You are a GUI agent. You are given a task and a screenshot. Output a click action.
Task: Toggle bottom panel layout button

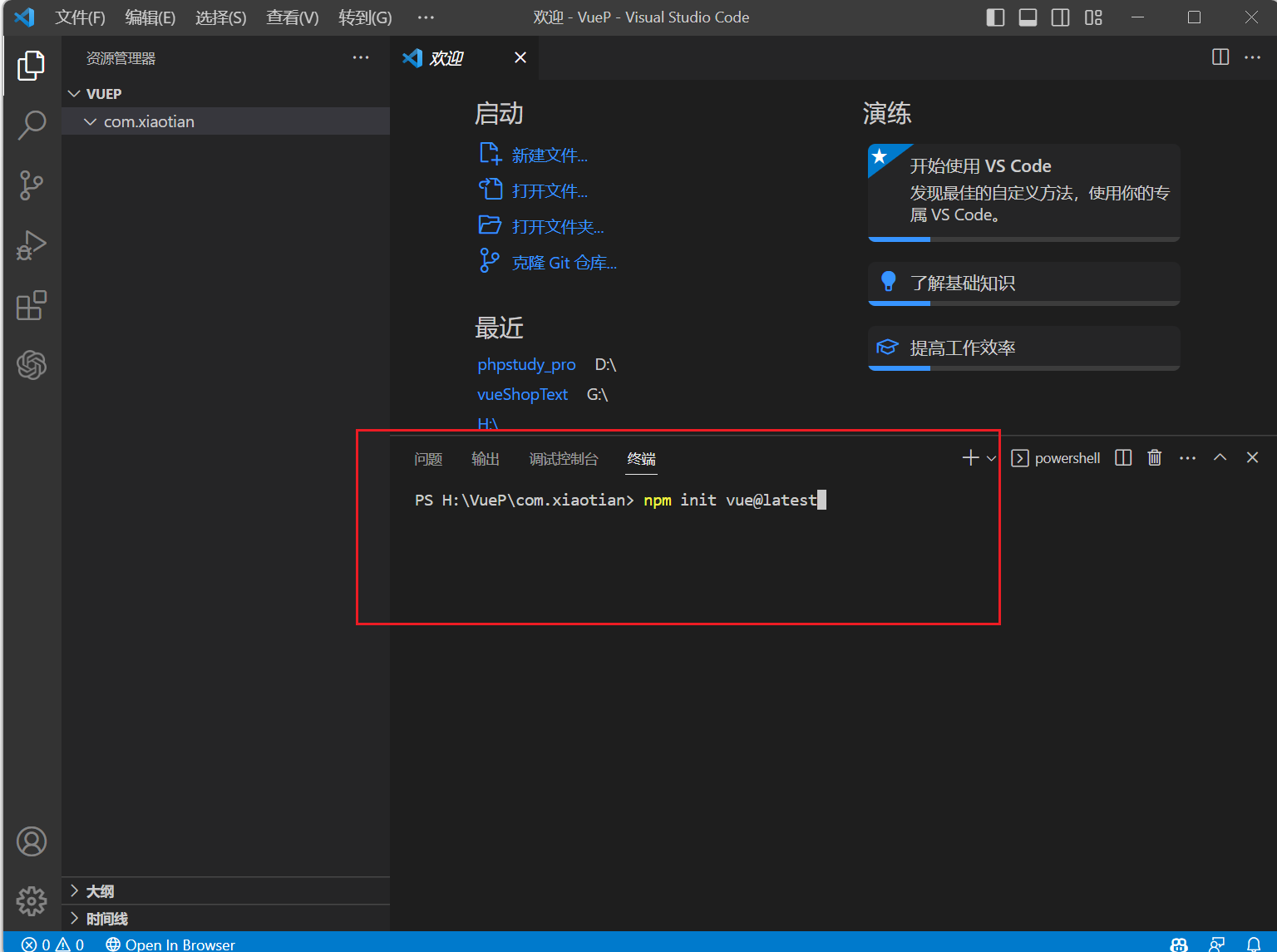[x=1028, y=17]
